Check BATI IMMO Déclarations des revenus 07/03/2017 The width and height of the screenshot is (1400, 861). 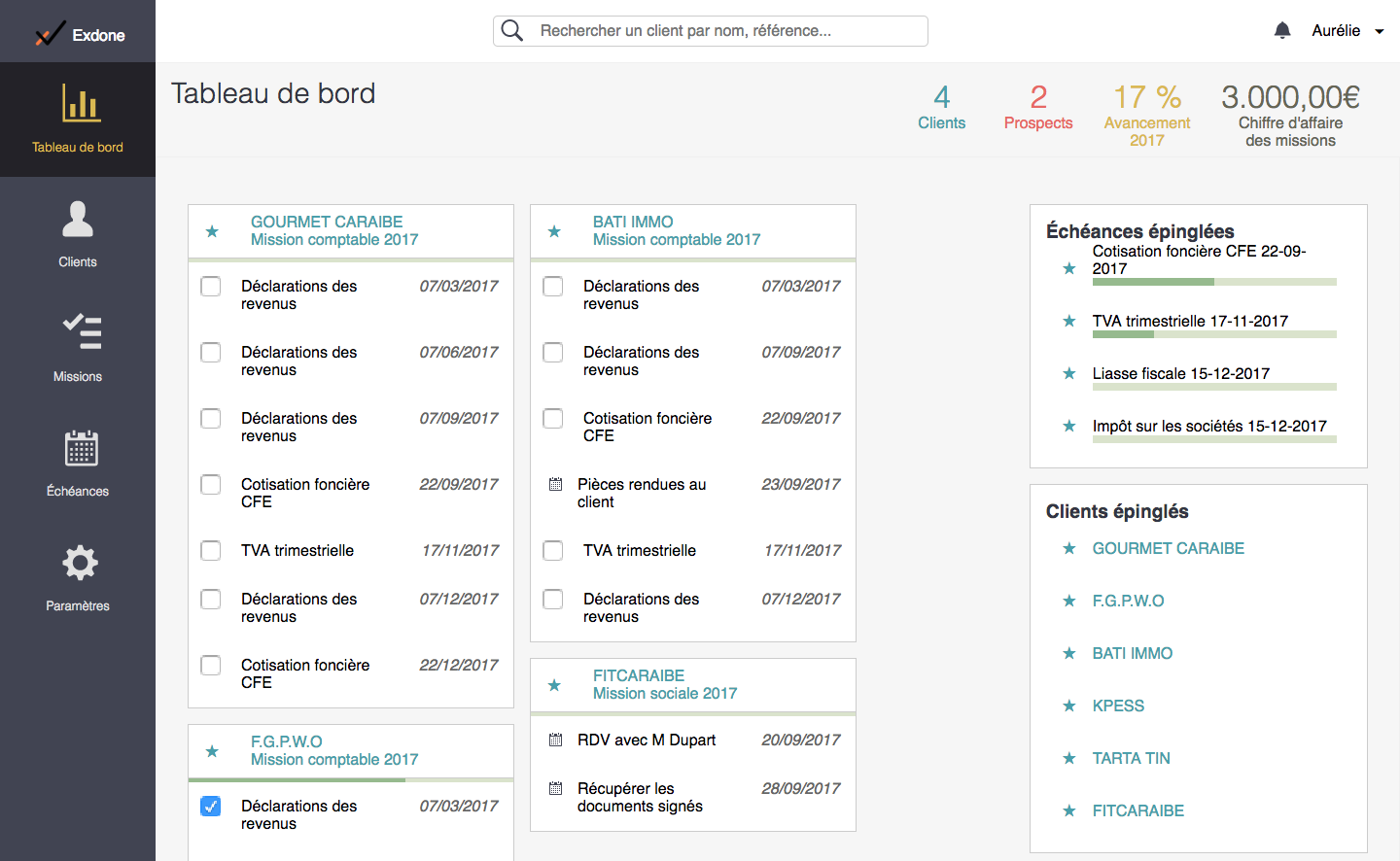(553, 286)
